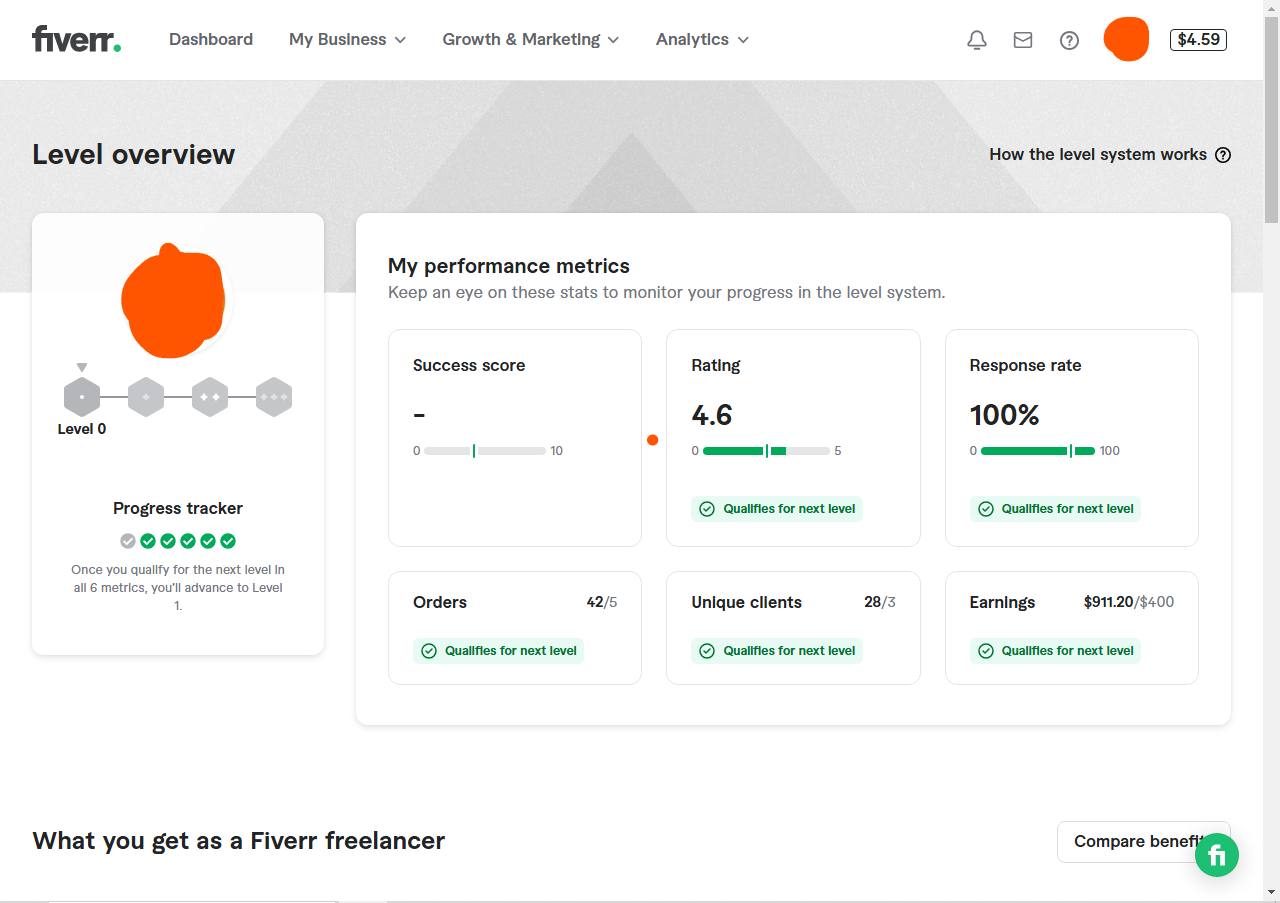Open the messages envelope icon

coord(1023,40)
